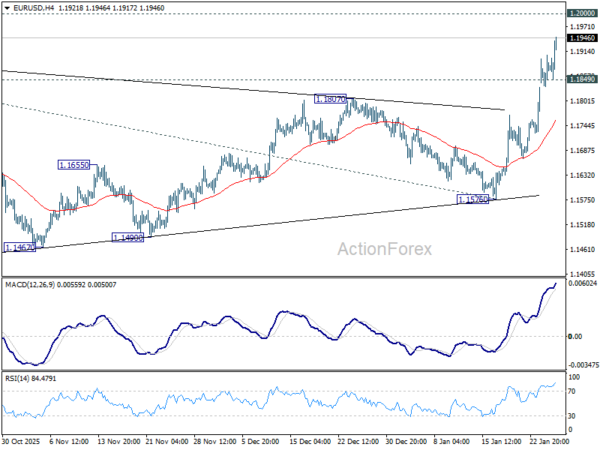Click the MACD axis value -0.003475
This screenshot has width=600, height=450.
[x=582, y=365]
